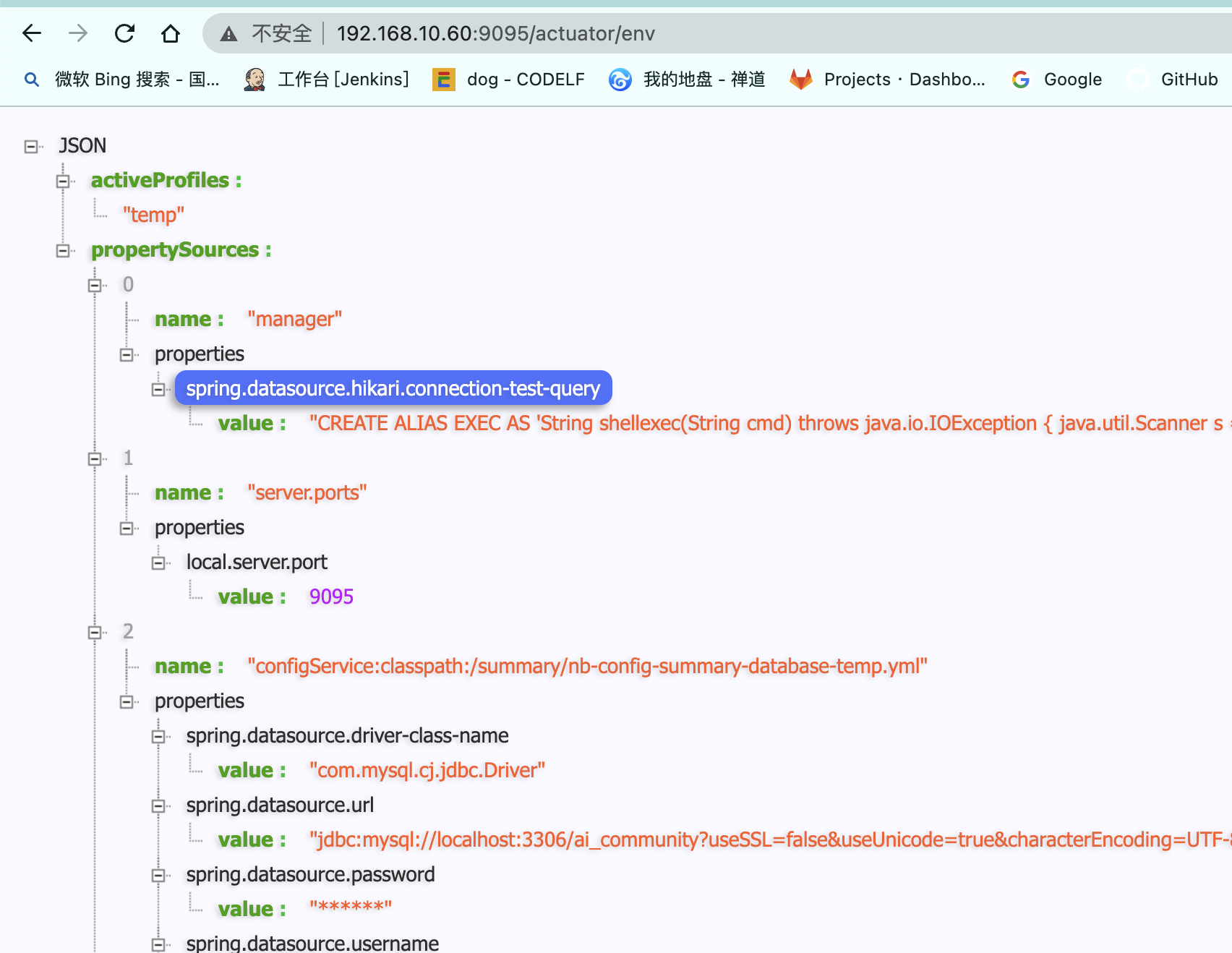This screenshot has height=953, width=1232.
Task: Go forward using the forward arrow
Action: coord(78,33)
